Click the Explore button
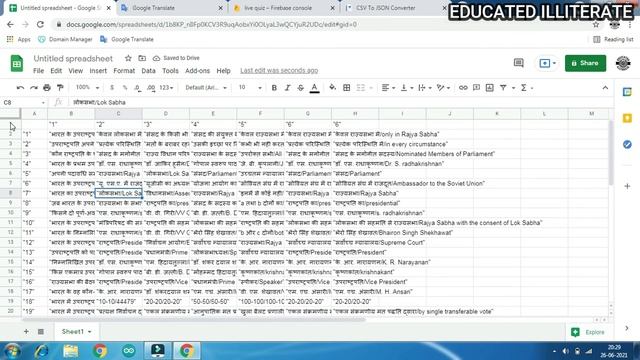The image size is (640, 360). [x=588, y=332]
